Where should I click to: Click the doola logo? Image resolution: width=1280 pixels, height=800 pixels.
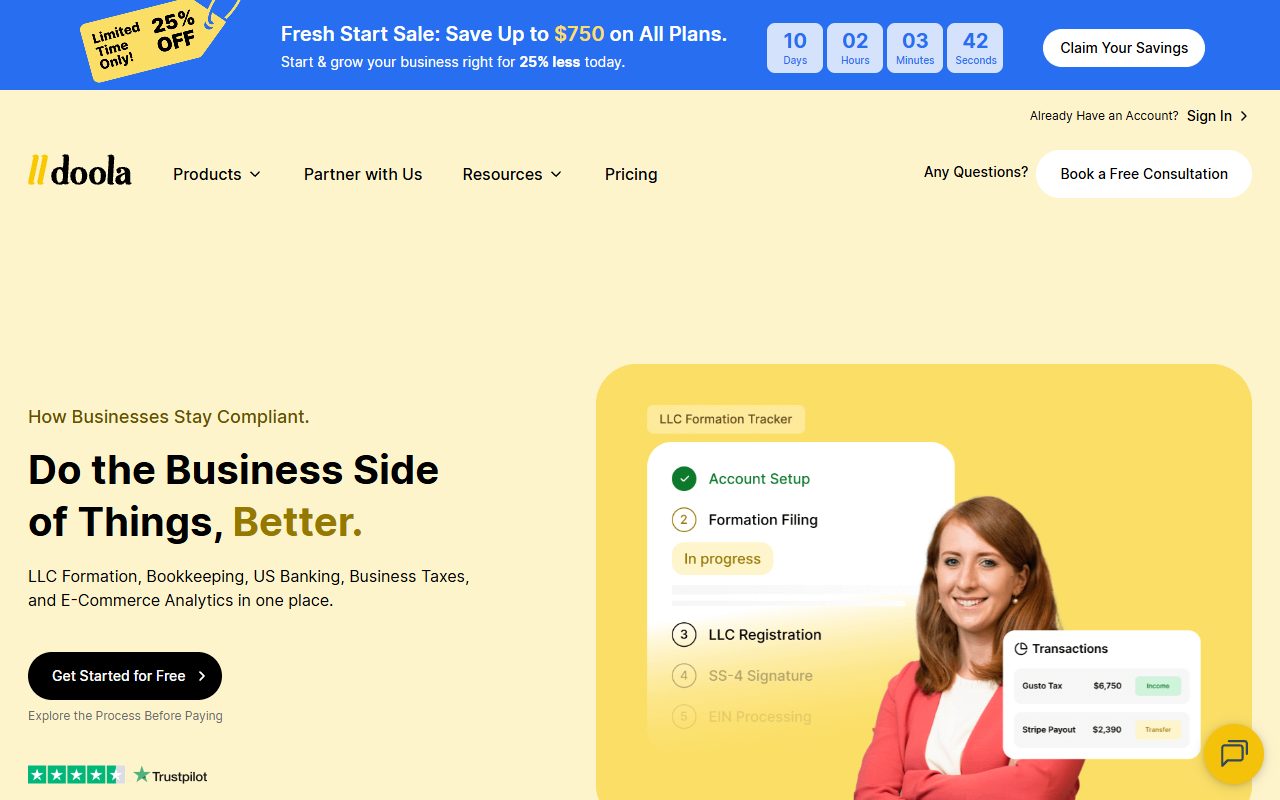click(80, 171)
